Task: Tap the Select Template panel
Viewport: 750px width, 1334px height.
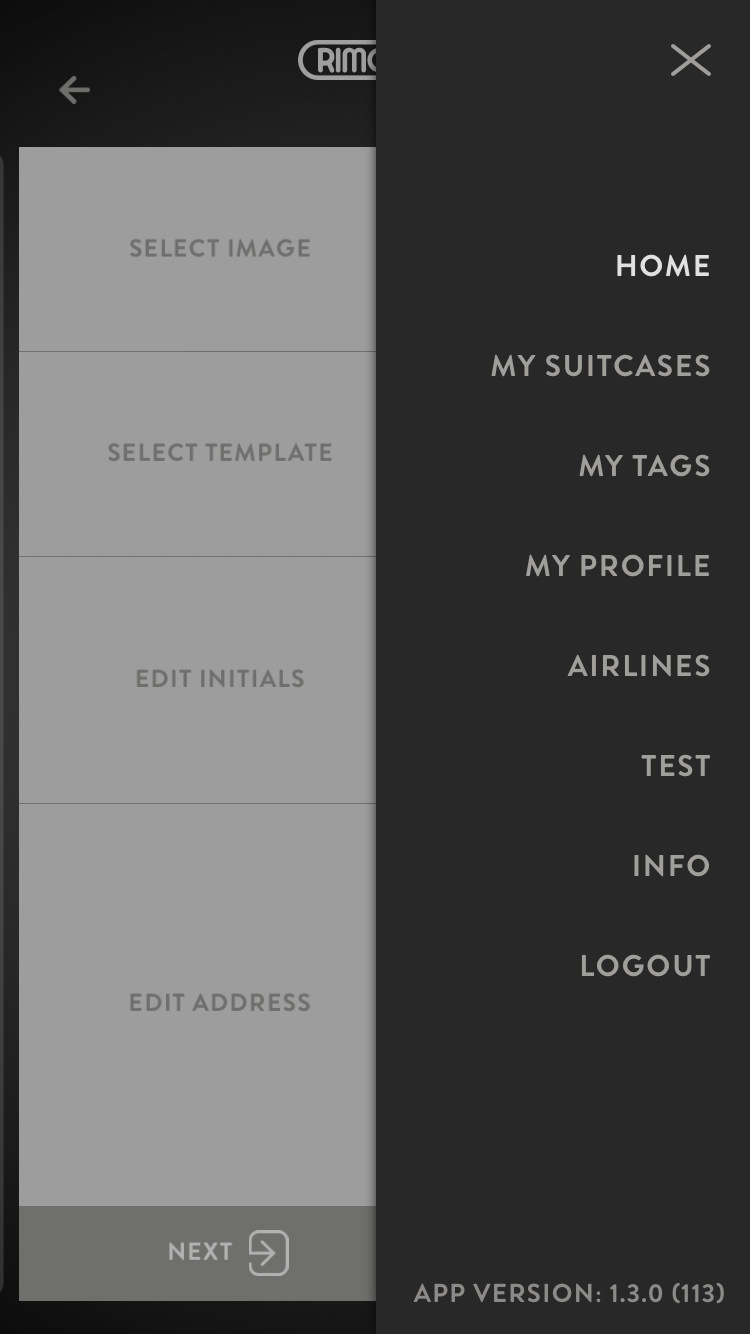Action: click(198, 454)
